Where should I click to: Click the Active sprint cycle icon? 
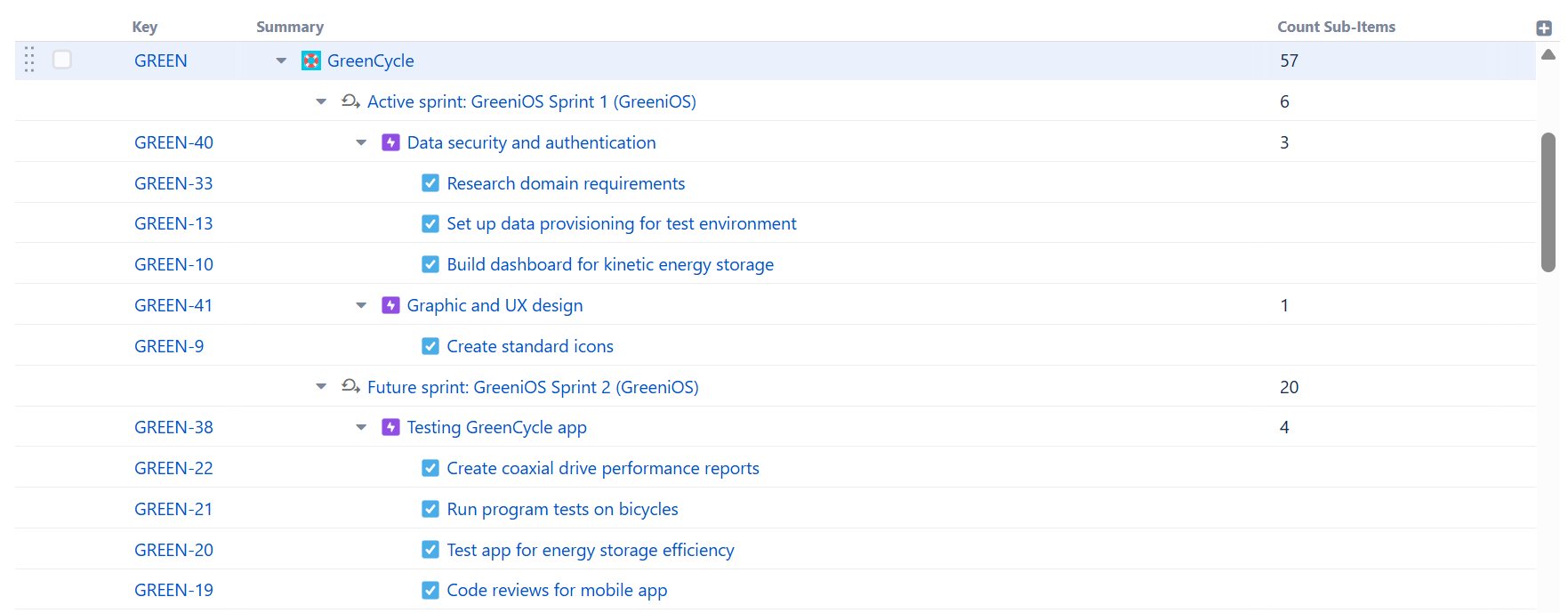pyautogui.click(x=350, y=101)
